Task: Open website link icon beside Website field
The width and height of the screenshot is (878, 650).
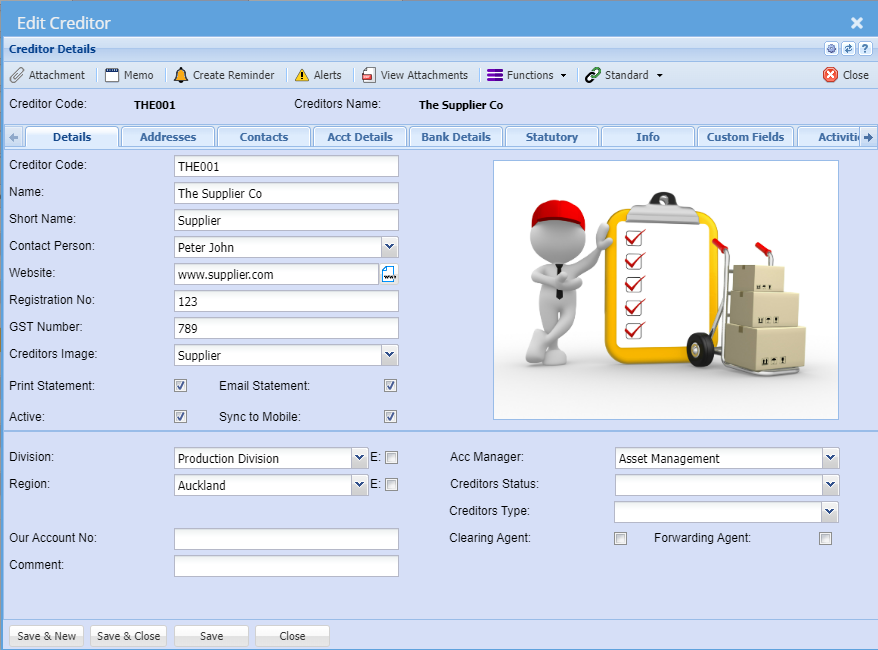Action: [389, 274]
